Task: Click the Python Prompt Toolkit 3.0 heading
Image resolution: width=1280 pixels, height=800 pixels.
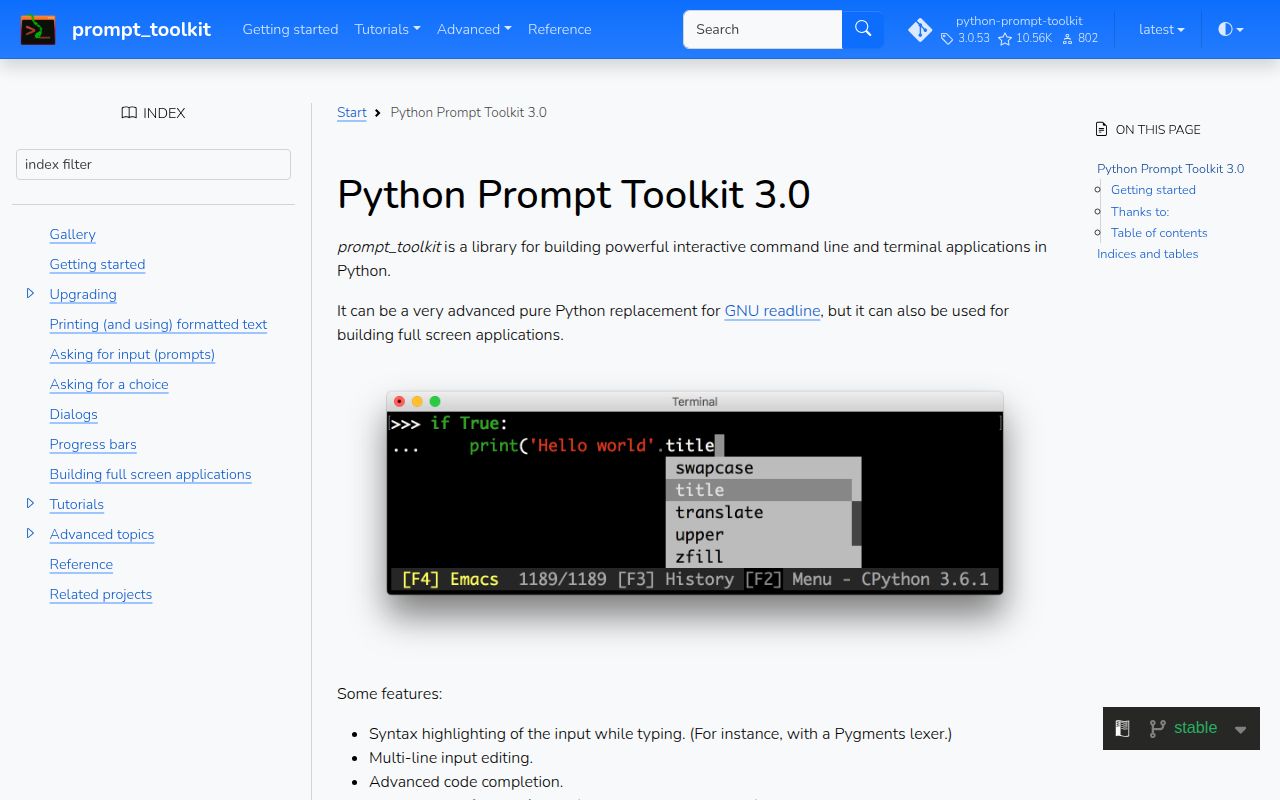Action: [x=573, y=195]
